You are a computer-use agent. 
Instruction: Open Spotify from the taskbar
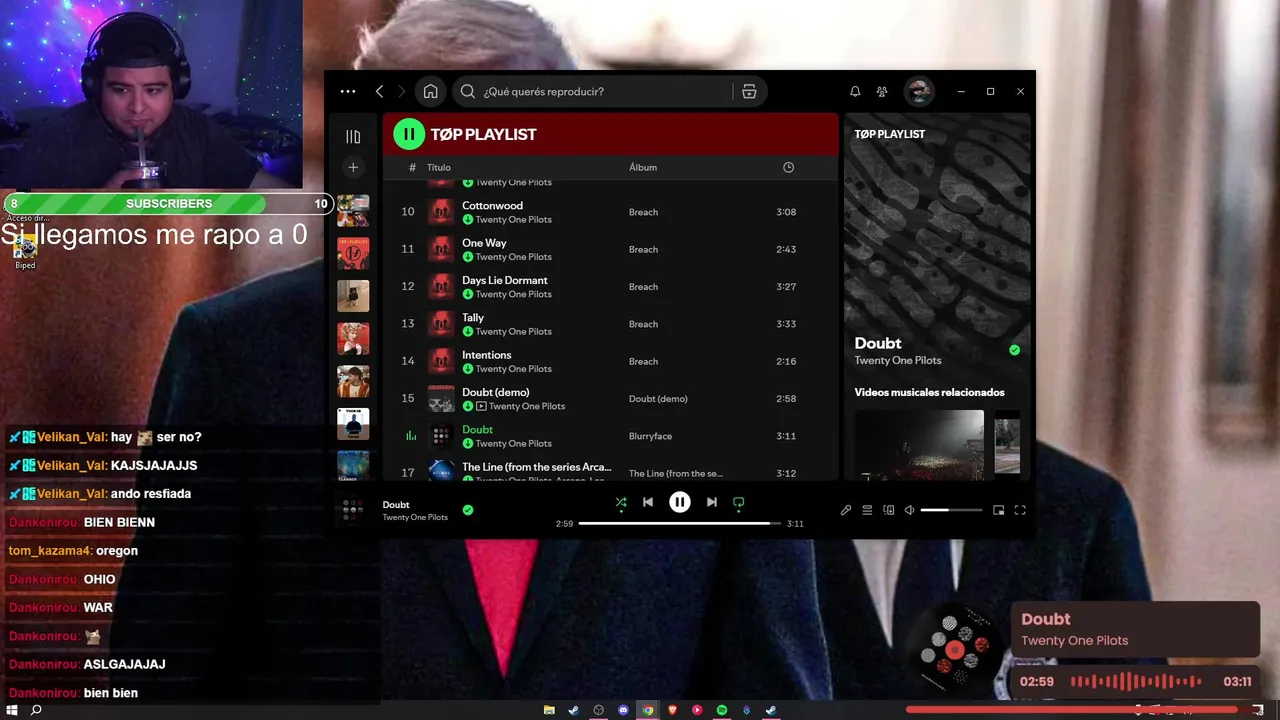(722, 710)
